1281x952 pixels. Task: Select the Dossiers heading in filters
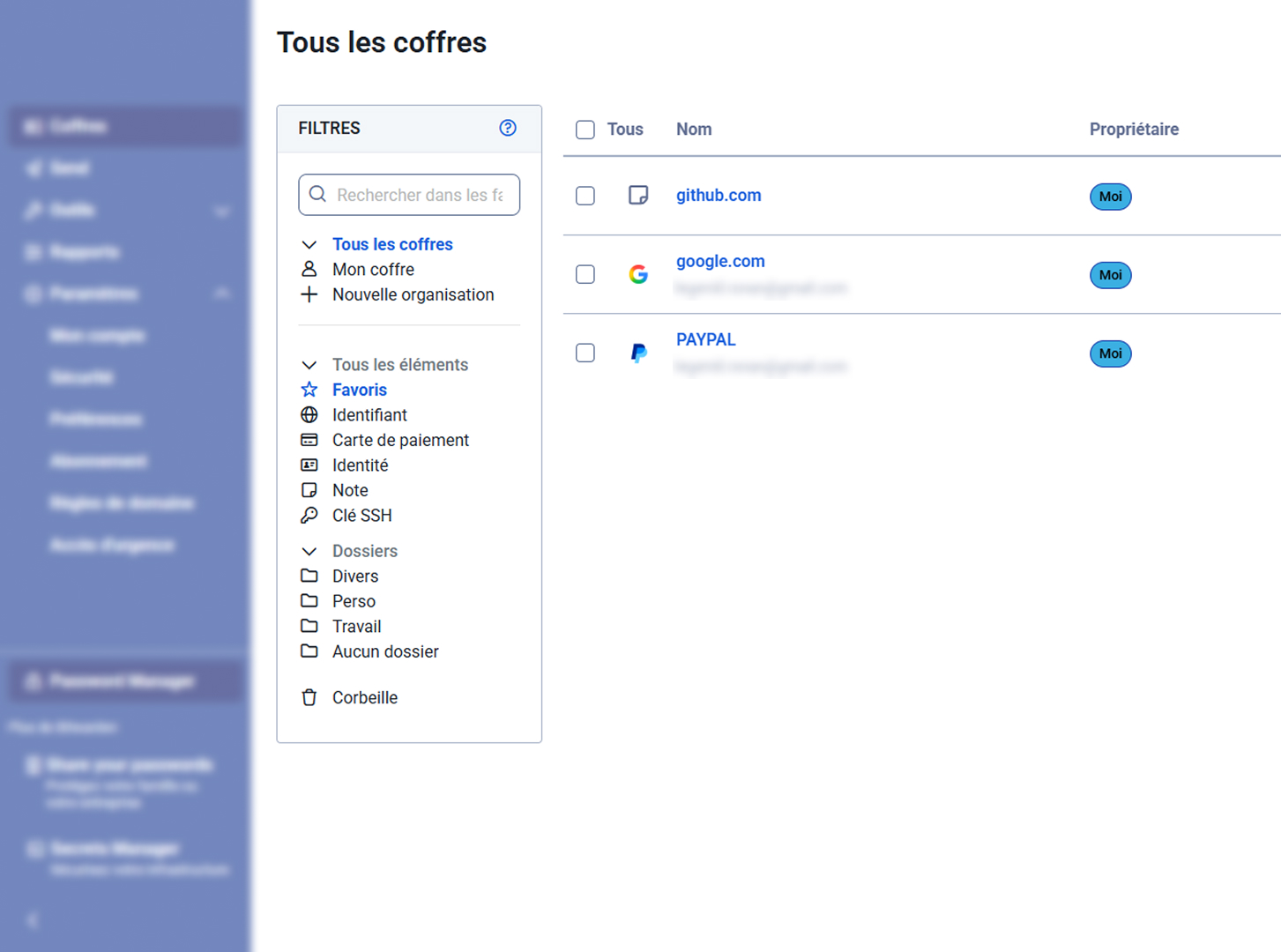click(365, 551)
